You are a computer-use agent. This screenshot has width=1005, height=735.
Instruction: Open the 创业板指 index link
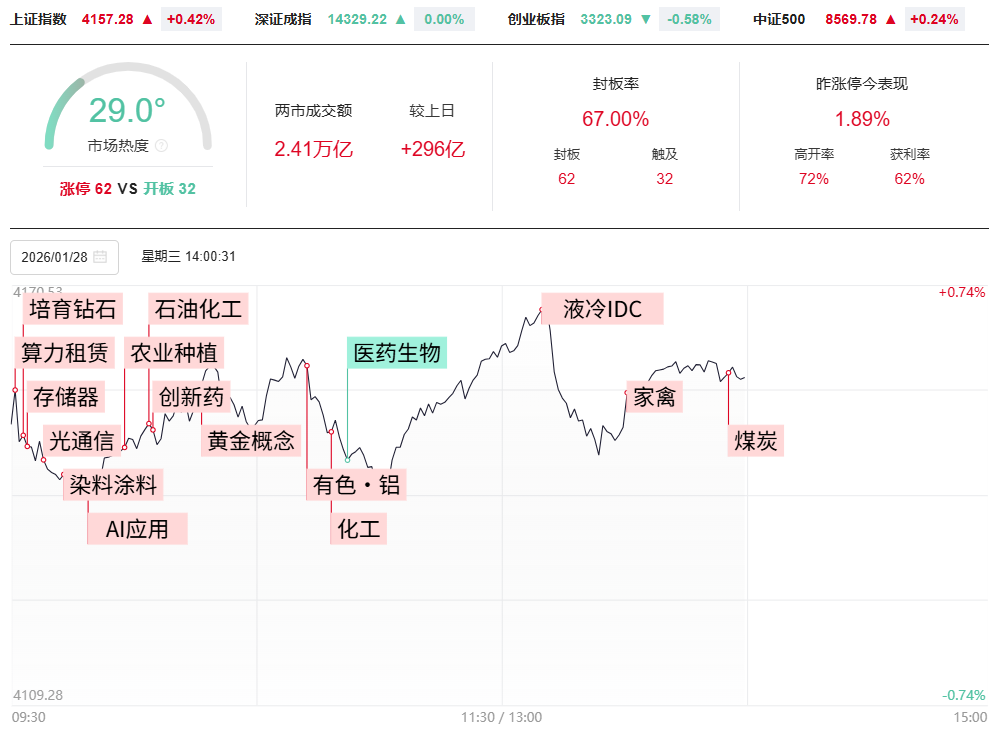536,19
